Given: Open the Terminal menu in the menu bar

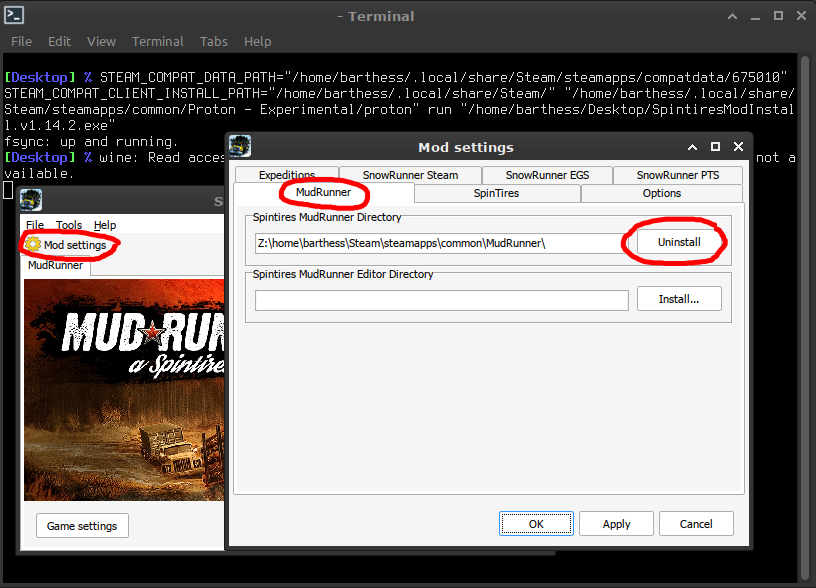Looking at the screenshot, I should [x=158, y=42].
